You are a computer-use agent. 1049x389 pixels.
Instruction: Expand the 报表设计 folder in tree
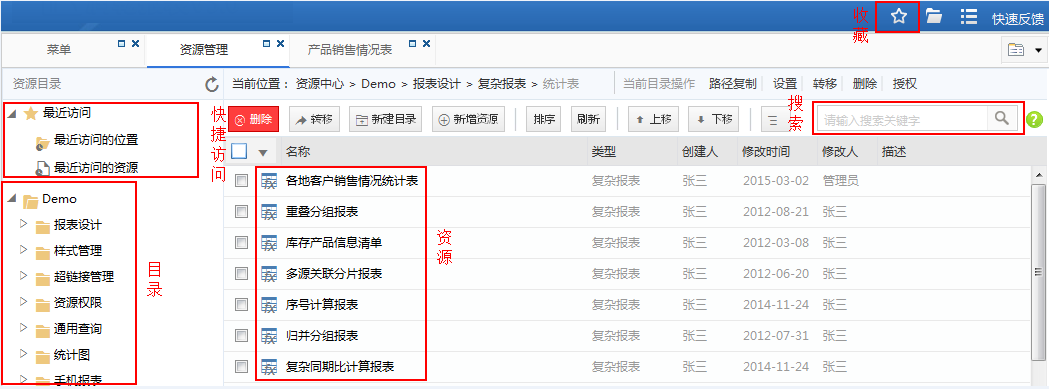(x=23, y=224)
